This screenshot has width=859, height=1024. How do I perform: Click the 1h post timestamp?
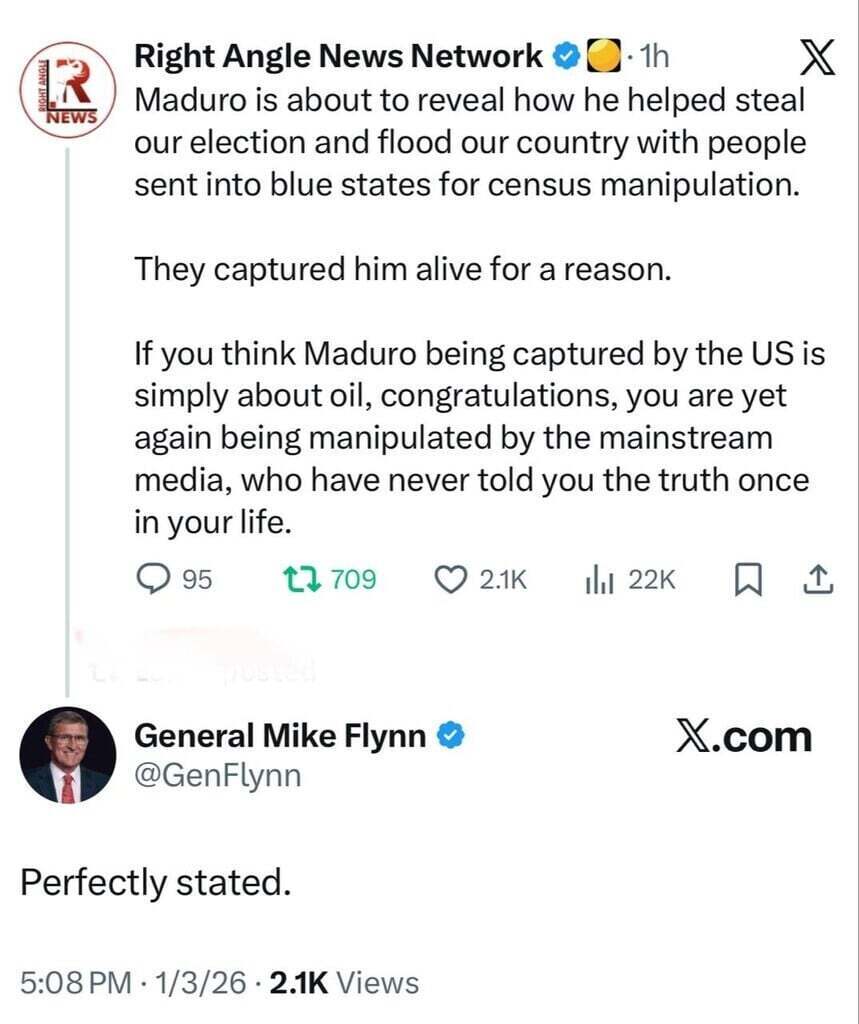652,57
